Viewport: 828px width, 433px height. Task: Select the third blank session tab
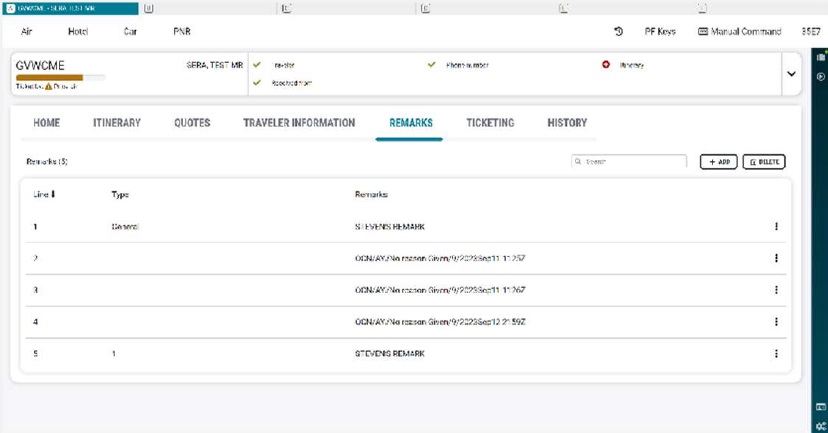click(x=286, y=8)
